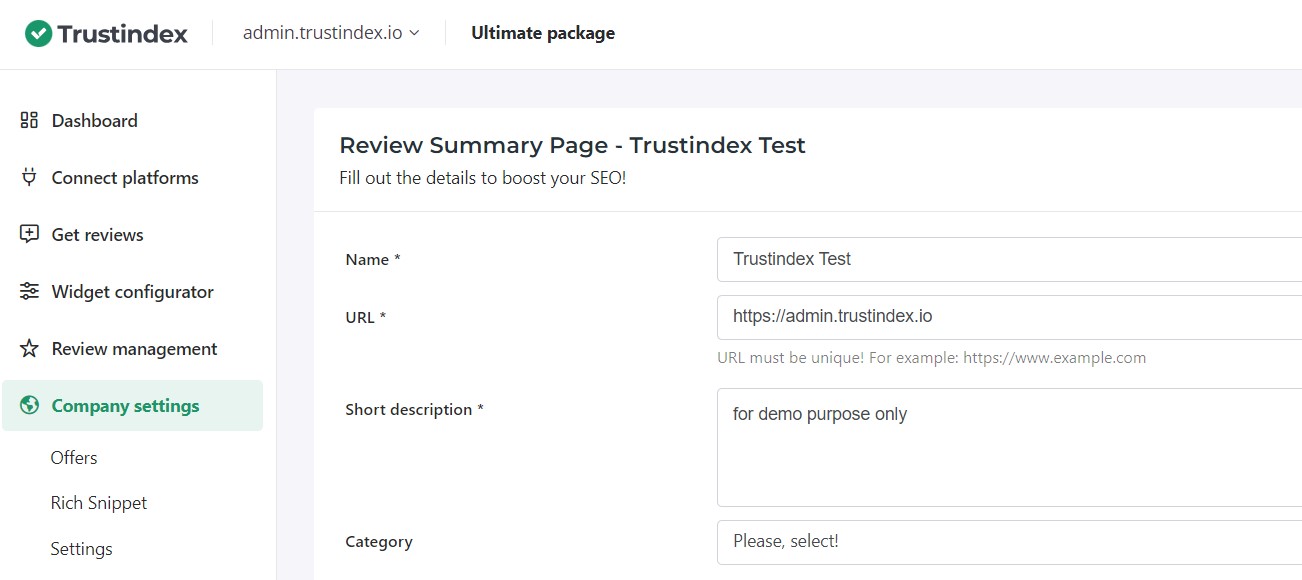Click the Trustindex green checkmark logo

pyautogui.click(x=38, y=33)
